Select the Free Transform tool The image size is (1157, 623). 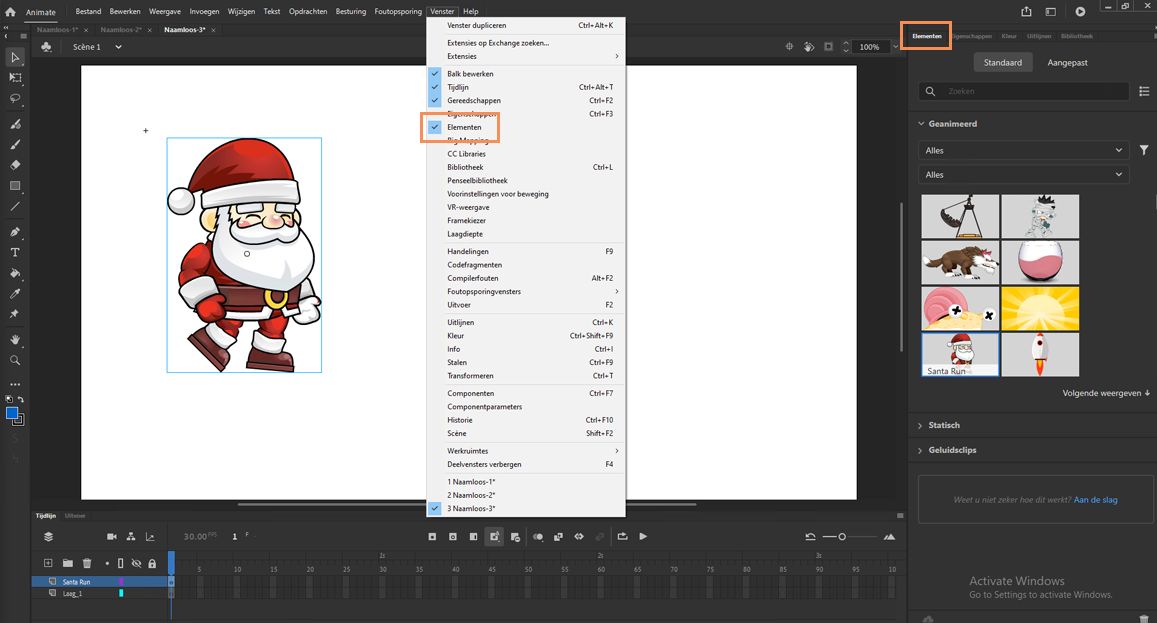(15, 78)
